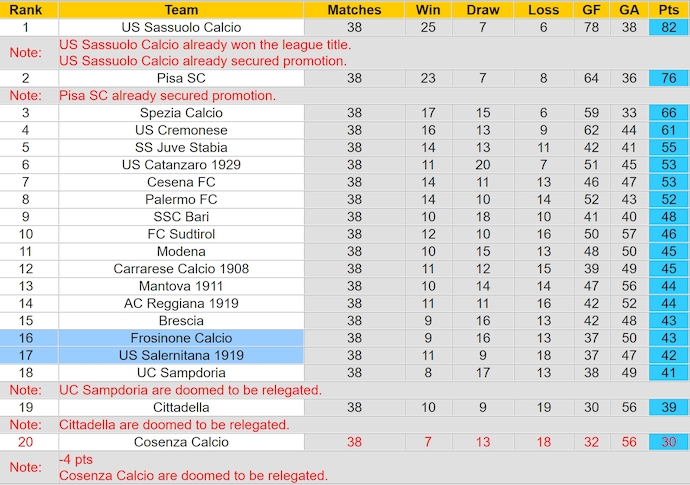The image size is (690, 485).
Task: Click the US Sassuolo Calcio team name
Action: point(181,27)
